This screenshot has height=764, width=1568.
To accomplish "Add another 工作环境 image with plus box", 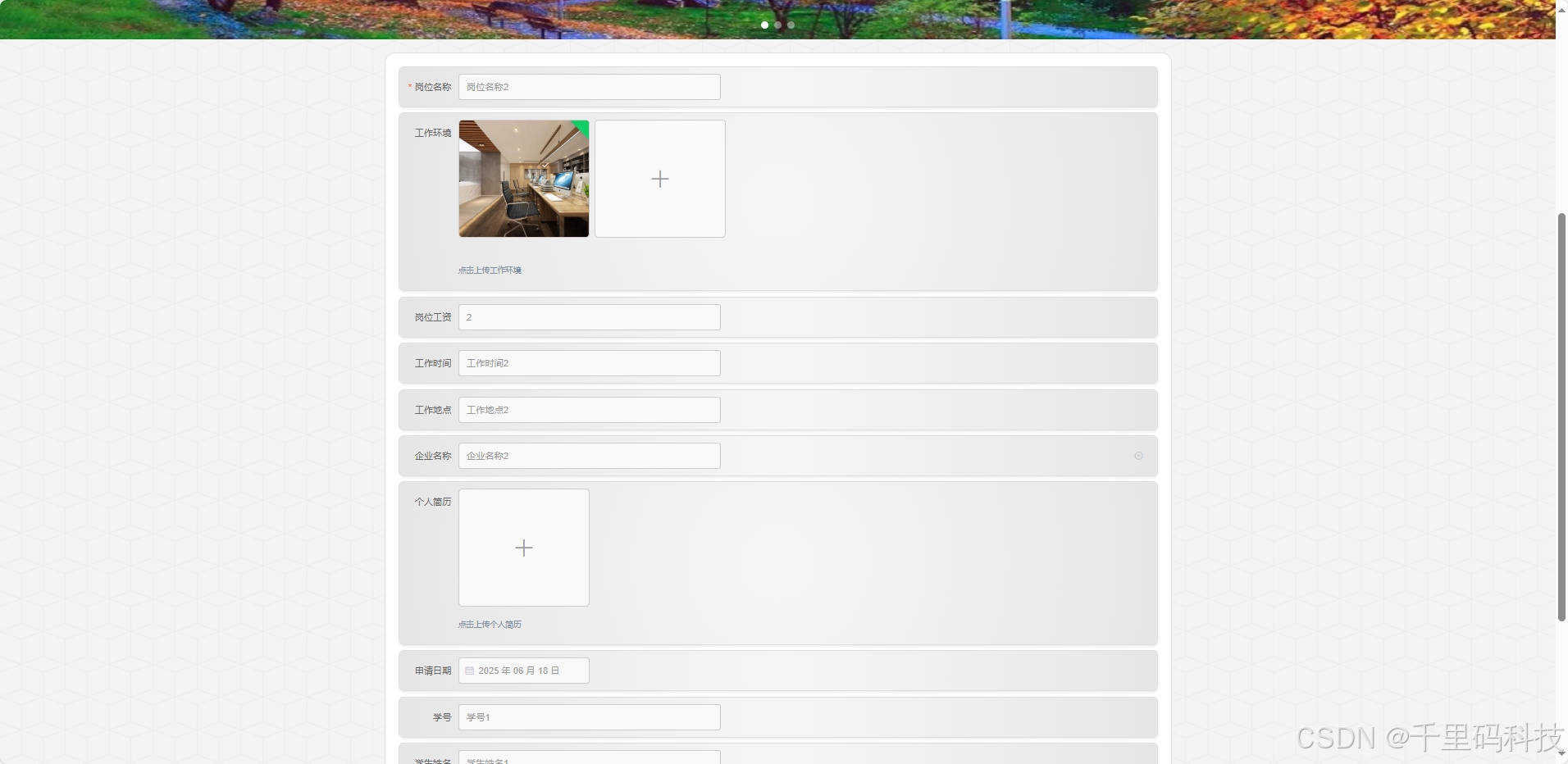I will coord(659,179).
